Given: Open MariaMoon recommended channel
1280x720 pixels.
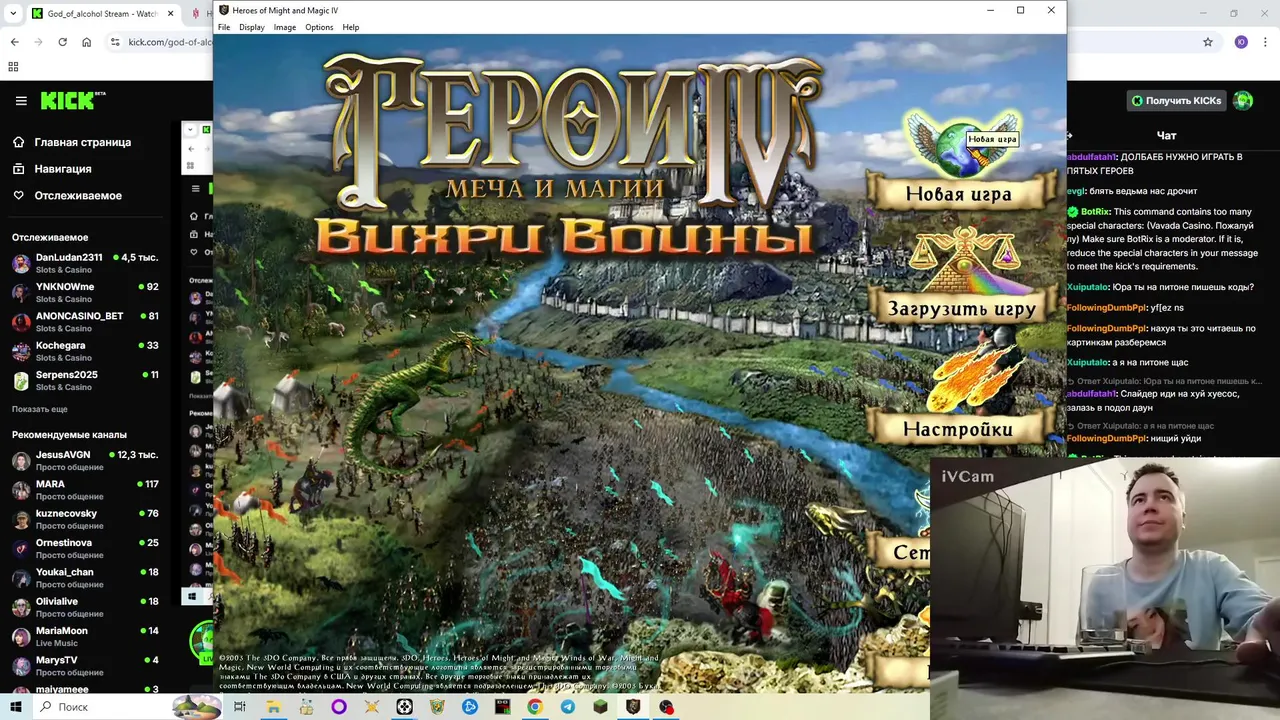Looking at the screenshot, I should 85,636.
